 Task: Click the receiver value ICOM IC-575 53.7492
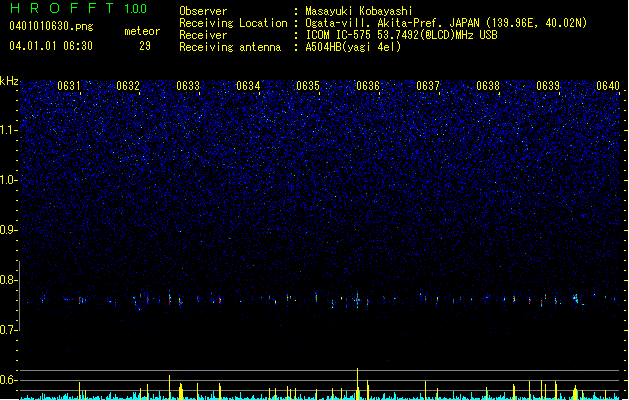tap(401, 35)
